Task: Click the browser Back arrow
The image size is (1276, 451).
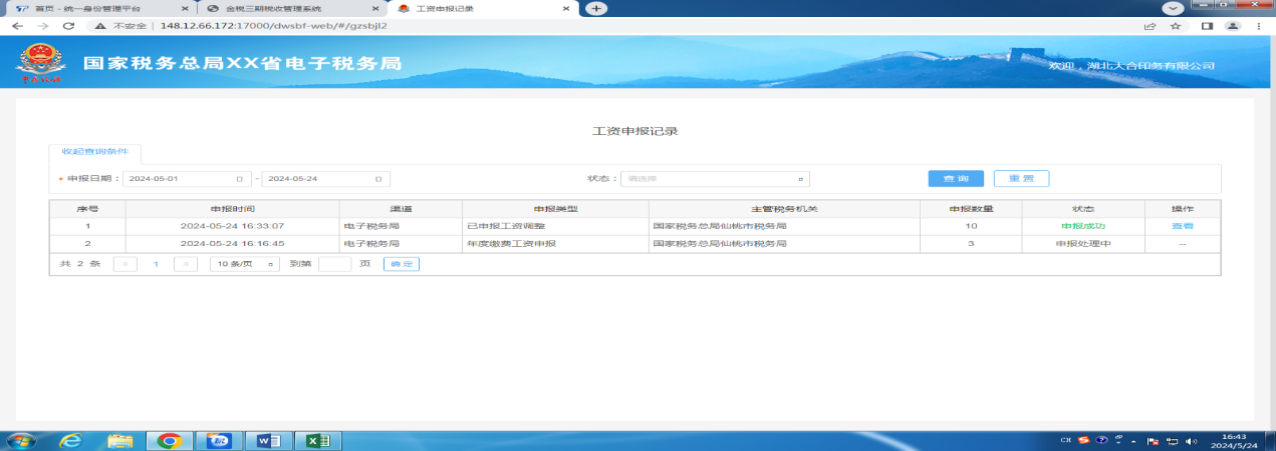Action: coord(17,25)
